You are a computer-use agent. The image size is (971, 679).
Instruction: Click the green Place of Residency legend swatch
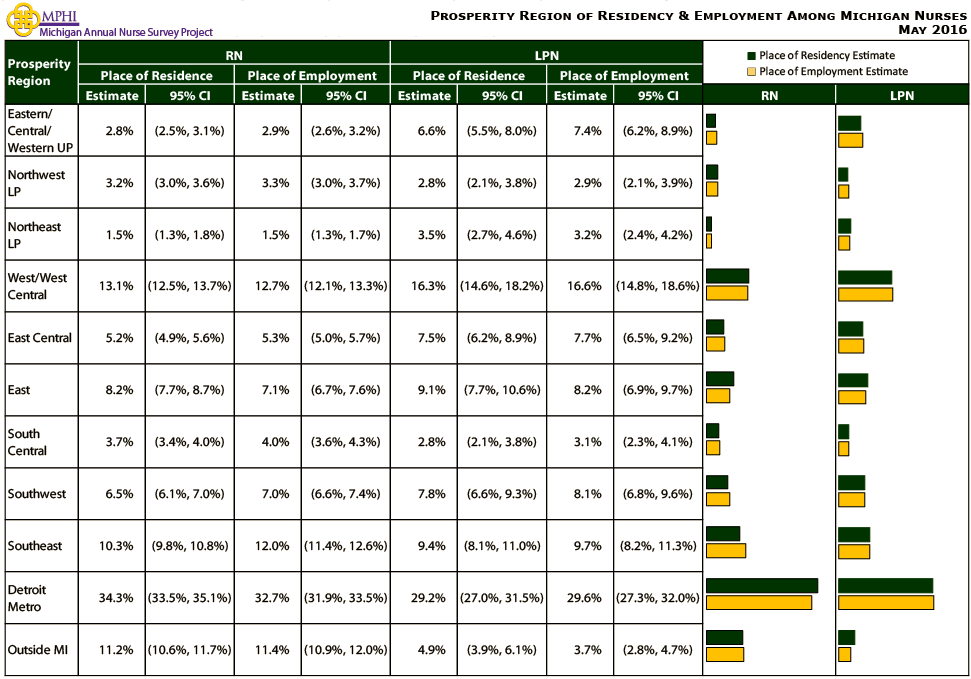tap(751, 56)
